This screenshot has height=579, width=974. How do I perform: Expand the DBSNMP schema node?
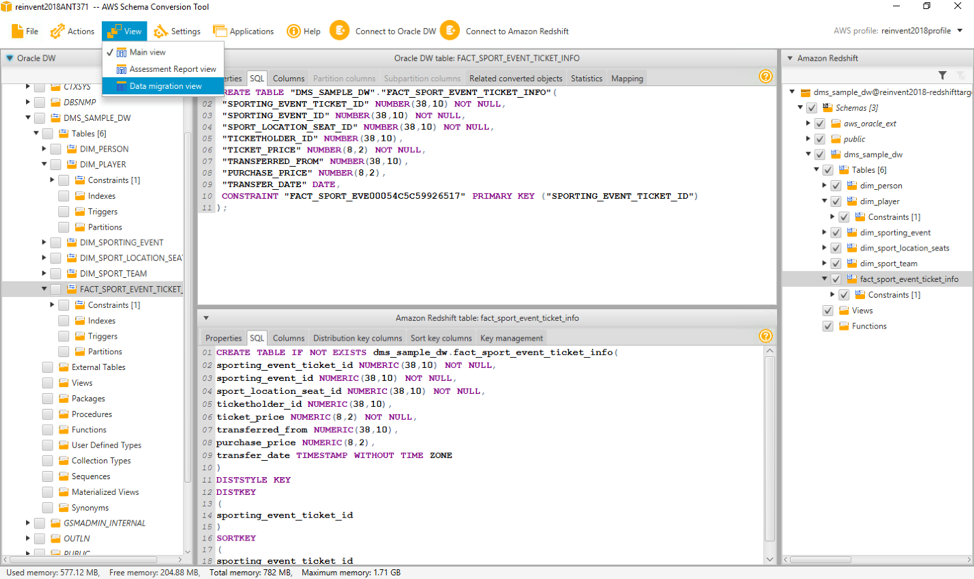pyautogui.click(x=28, y=102)
